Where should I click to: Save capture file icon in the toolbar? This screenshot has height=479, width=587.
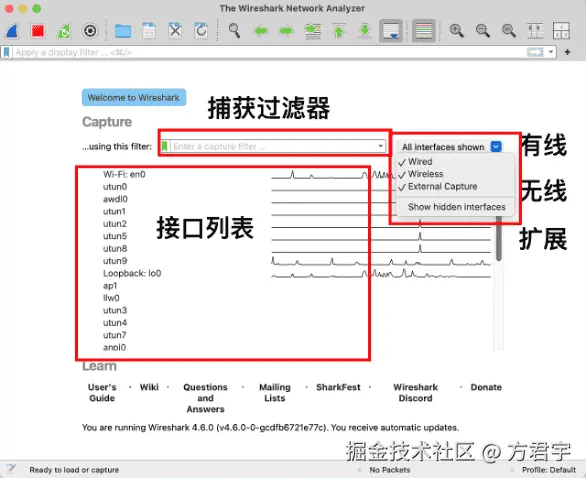[x=149, y=31]
